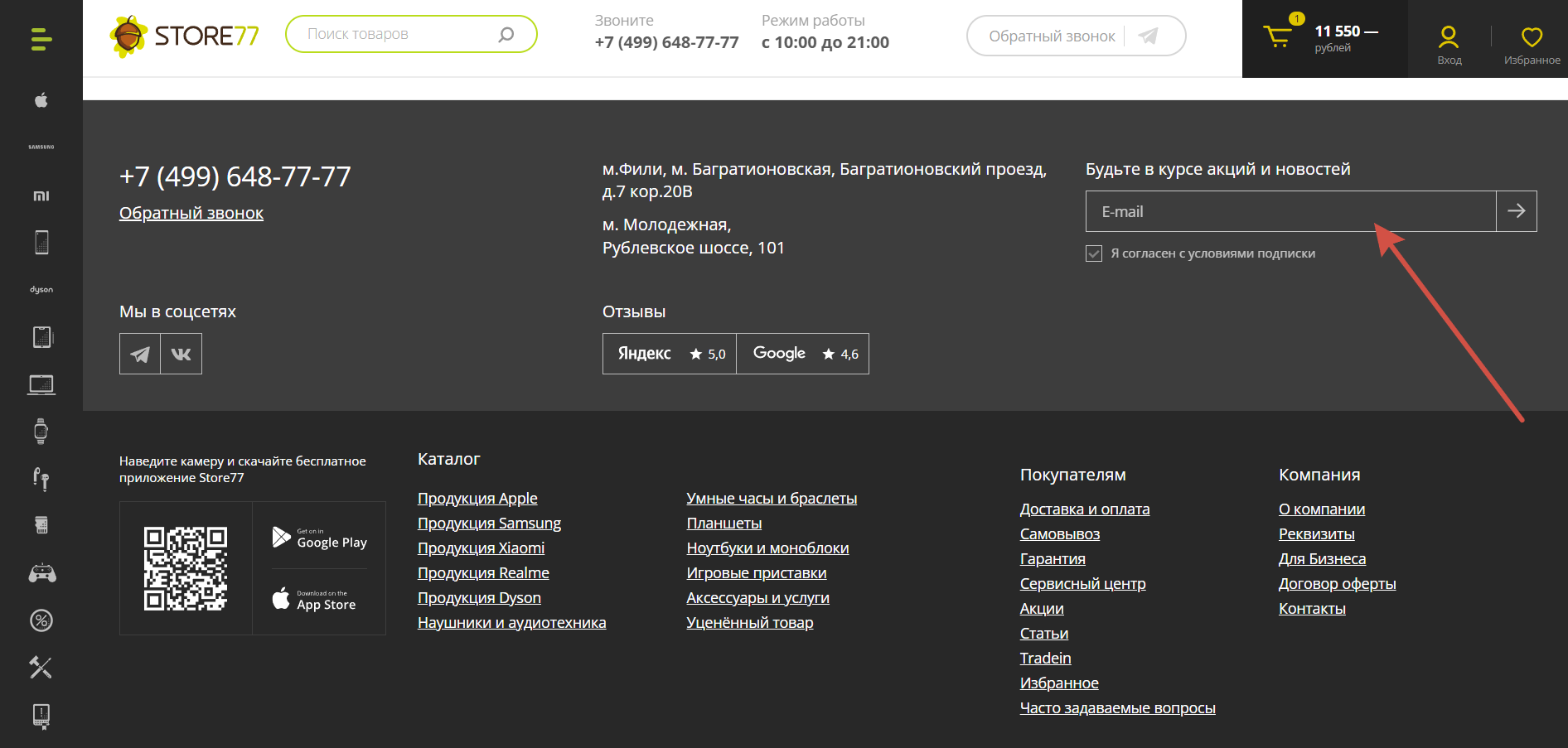1568x748 pixels.
Task: Open Часто задаваемые вопросы link
Action: pyautogui.click(x=1117, y=708)
